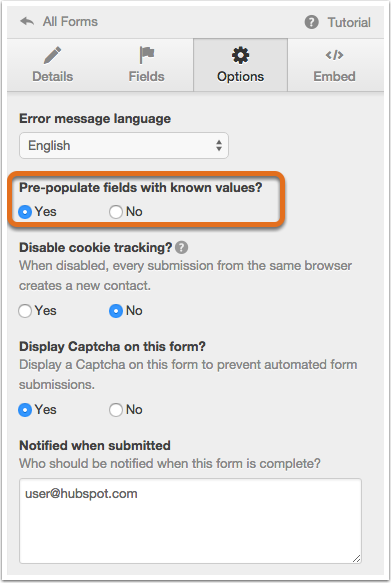Switch to the Fields tab
Screen dimensions: 391x583
(x=146, y=65)
